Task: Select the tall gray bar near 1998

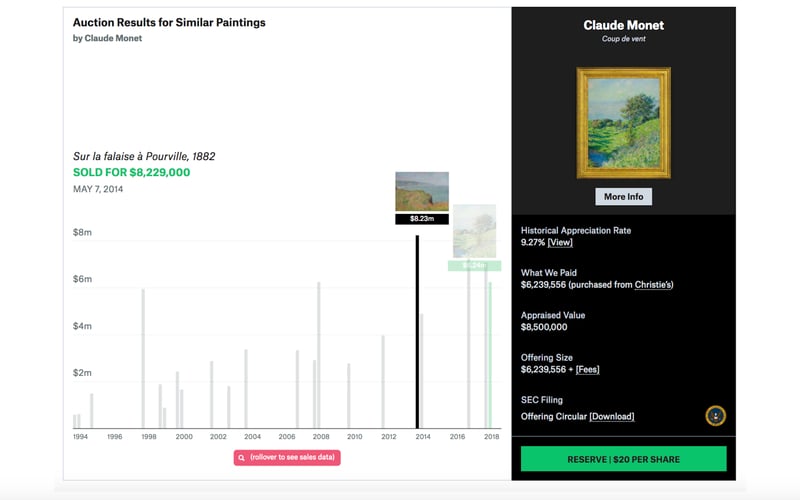Action: 143,358
